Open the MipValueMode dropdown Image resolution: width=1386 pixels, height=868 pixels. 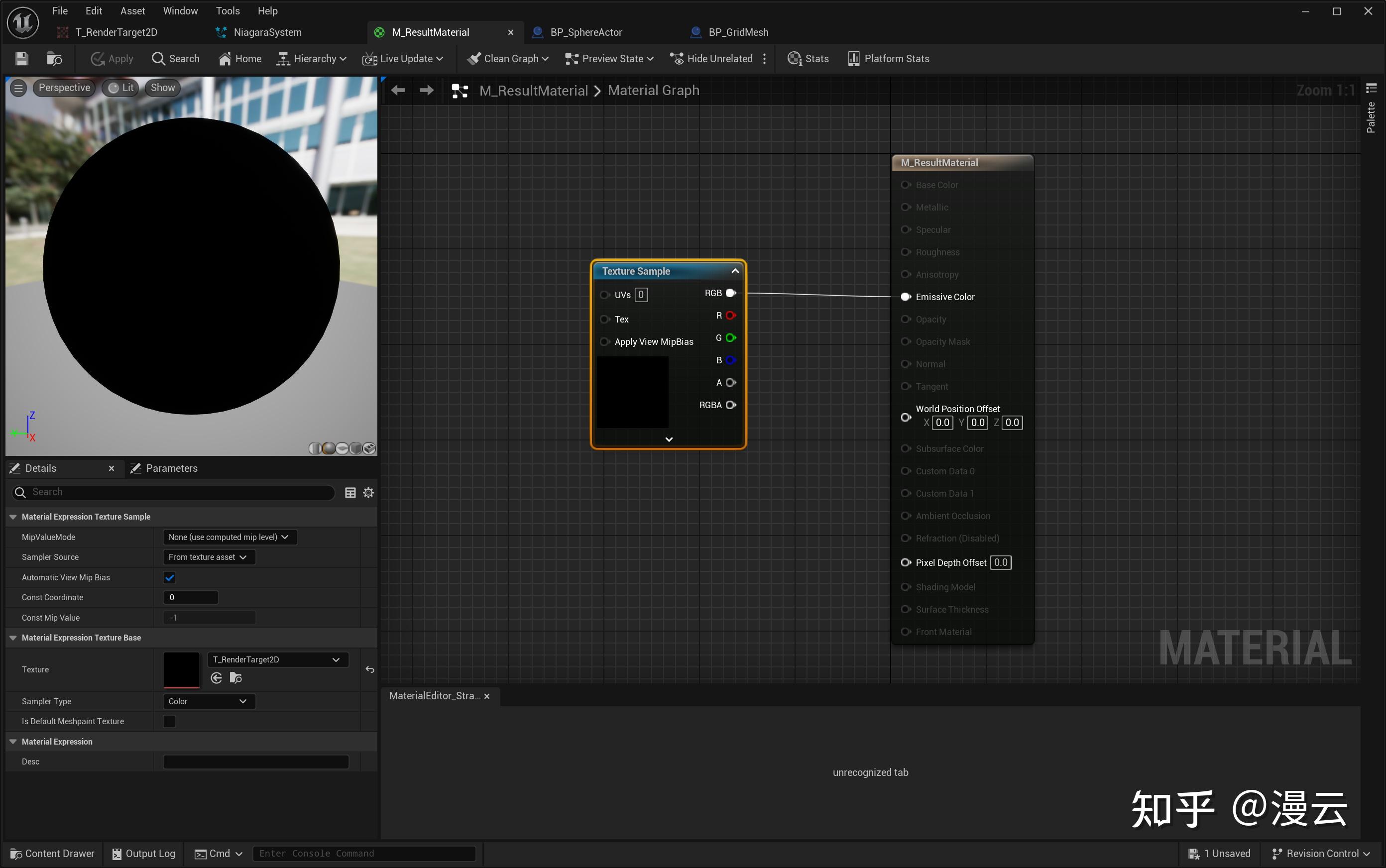pos(229,537)
